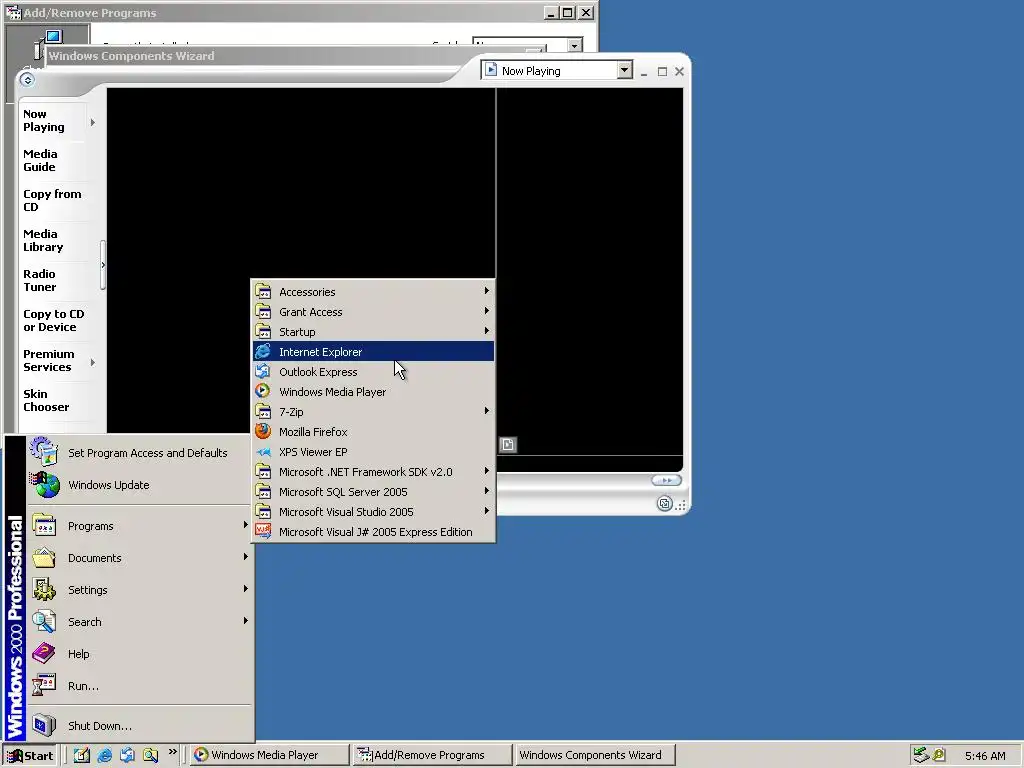
Task: Click the network connection tray icon
Action: coord(921,755)
